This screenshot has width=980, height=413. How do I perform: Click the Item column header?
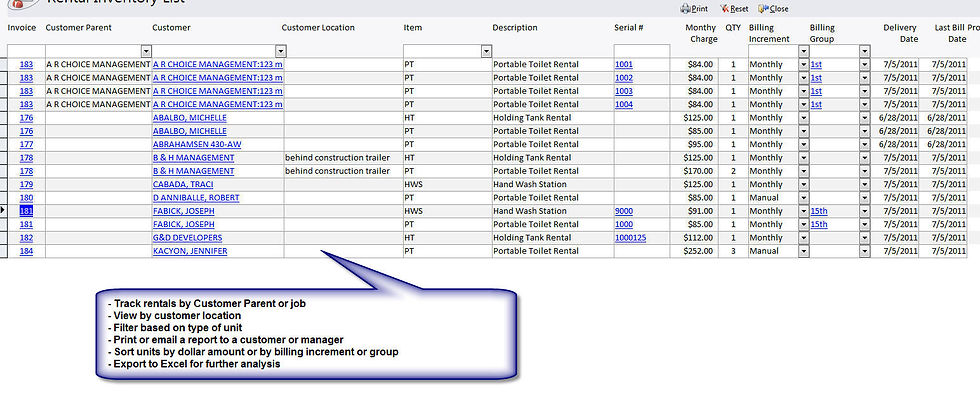(412, 27)
